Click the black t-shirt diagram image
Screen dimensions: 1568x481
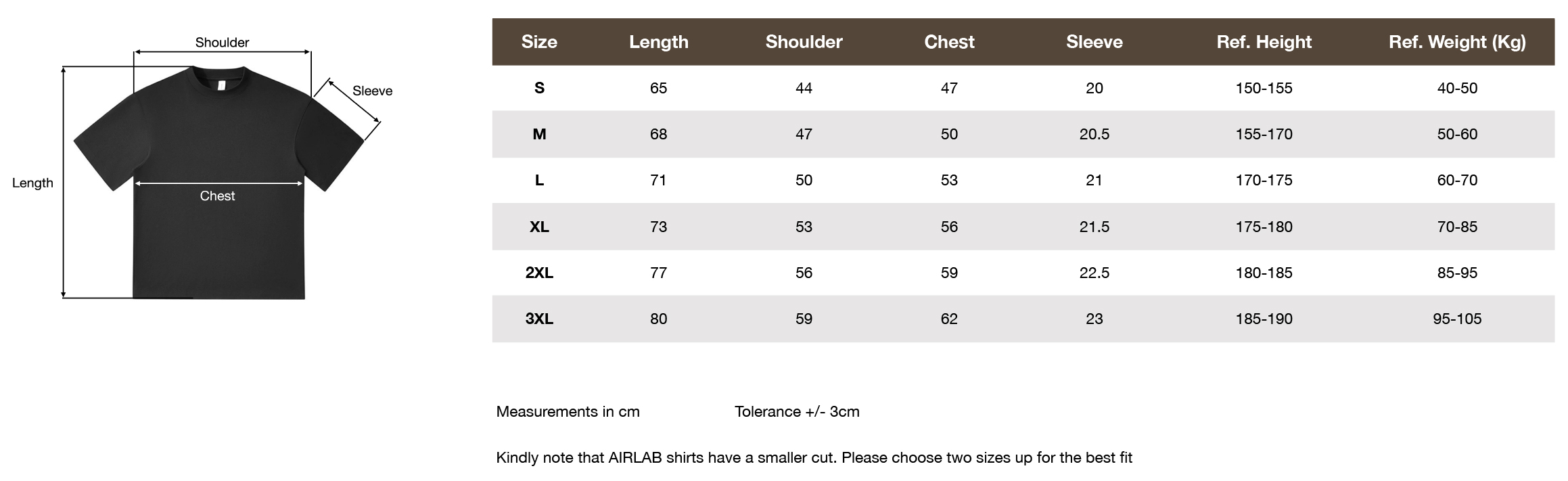218,182
